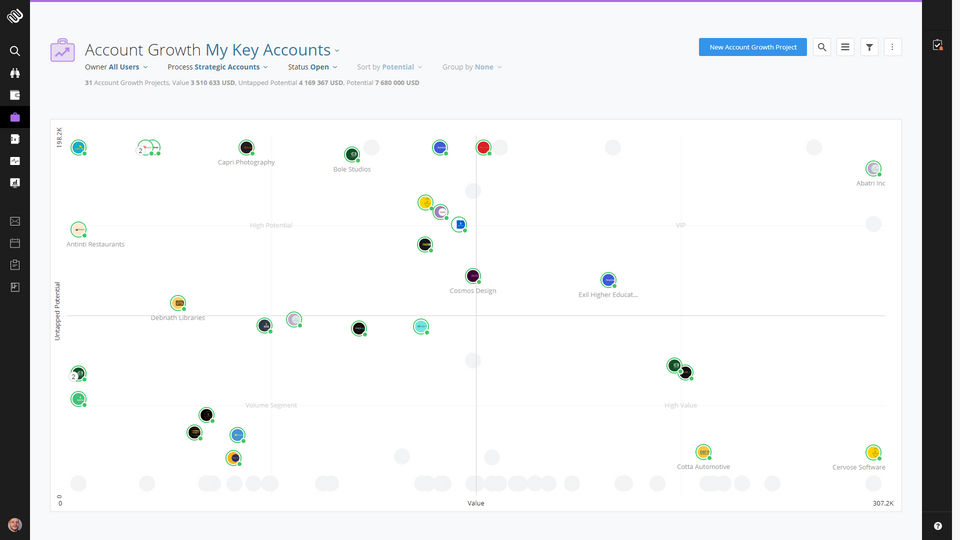Open the task checklist icon on right panel
The width and height of the screenshot is (960, 540).
point(937,45)
